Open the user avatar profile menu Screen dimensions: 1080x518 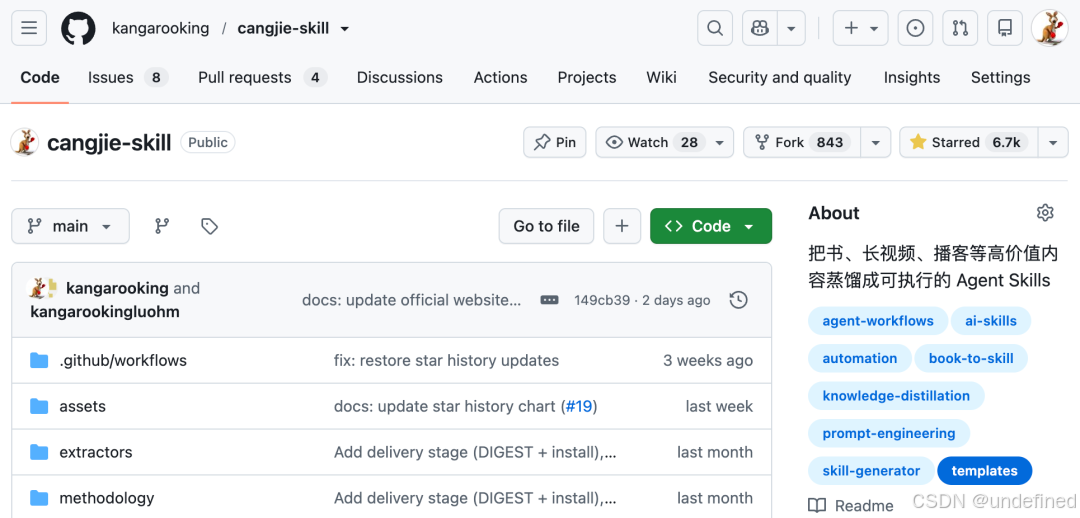coord(1050,28)
